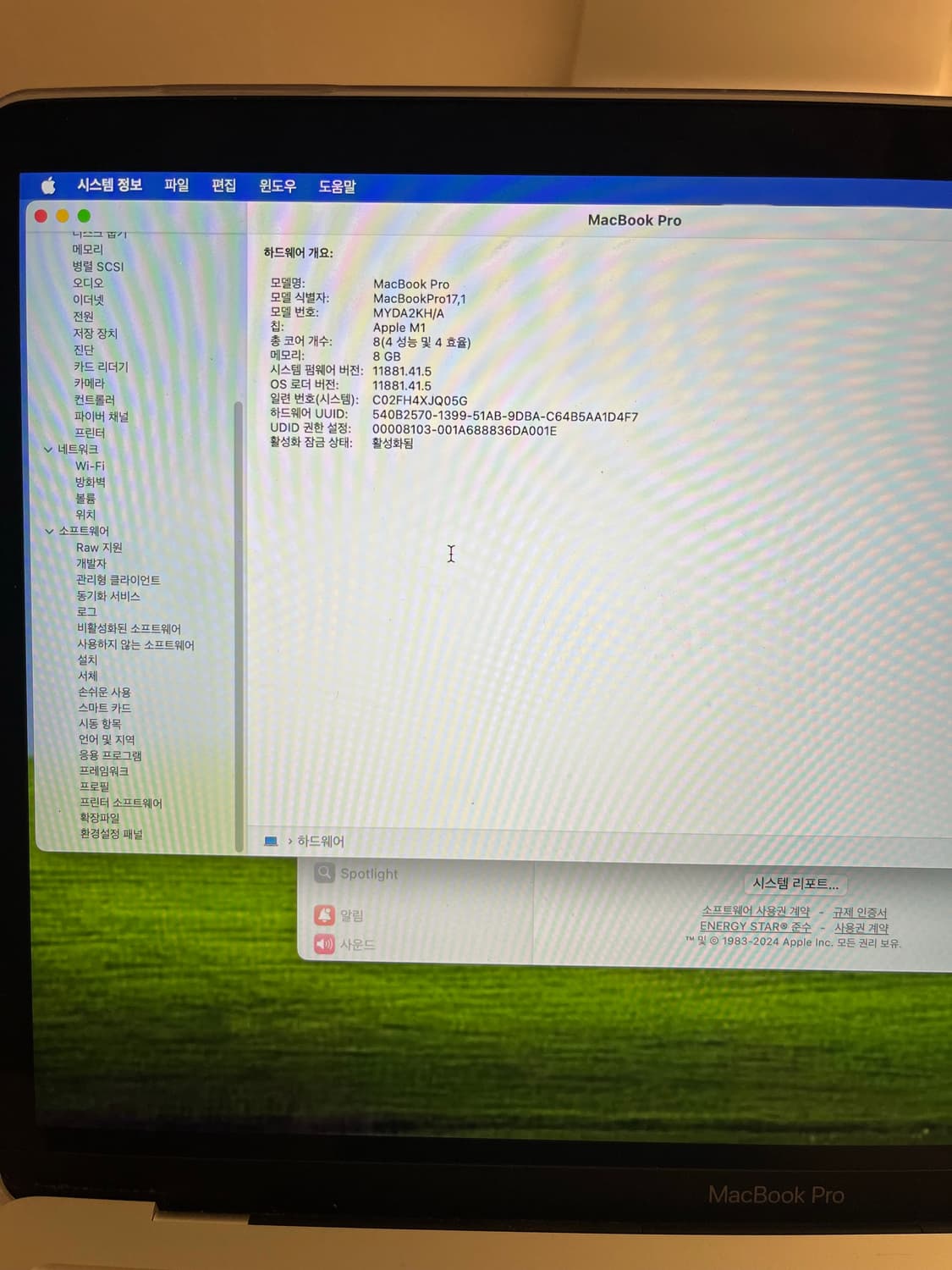Click the serial number C02FH4XJQ05G
The image size is (952, 1270).
click(420, 400)
